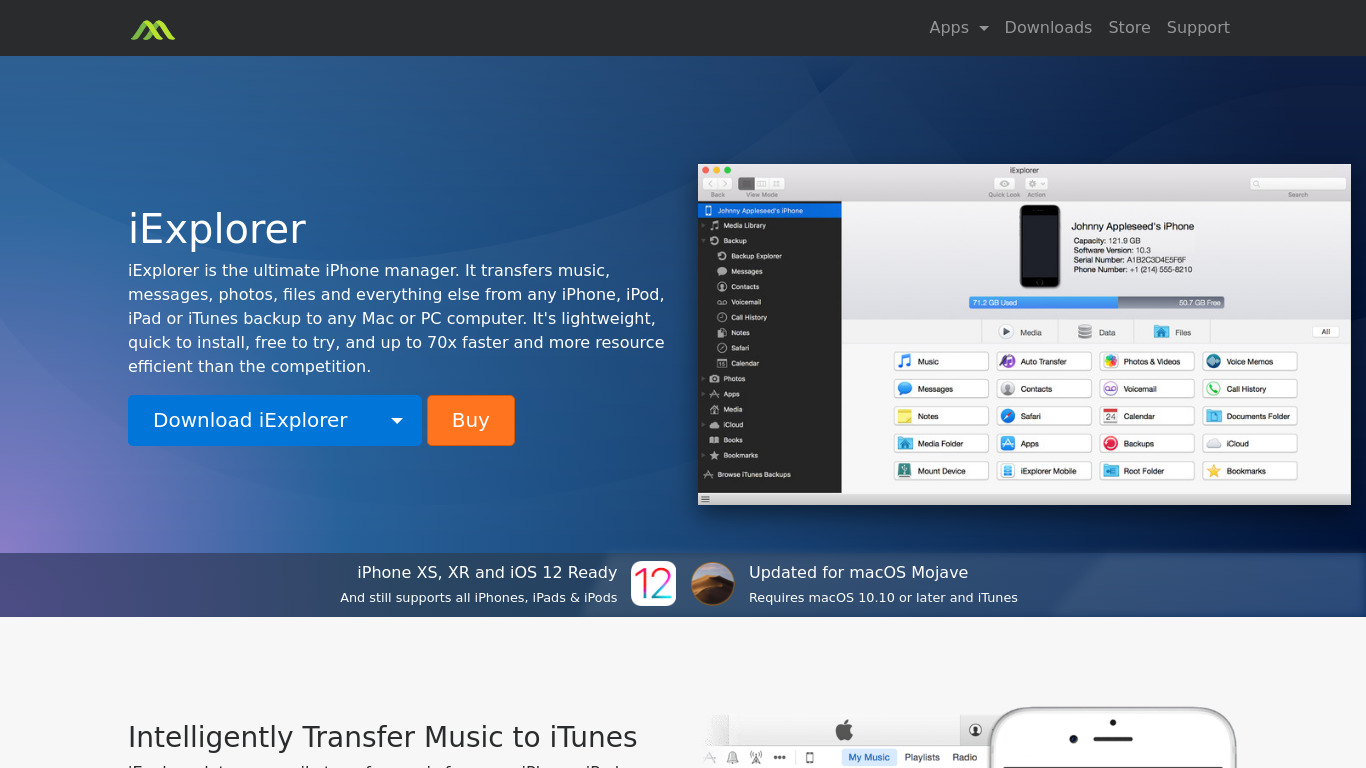1366x768 pixels.
Task: Select Contacts in the iExplorer sidebar
Action: [744, 287]
